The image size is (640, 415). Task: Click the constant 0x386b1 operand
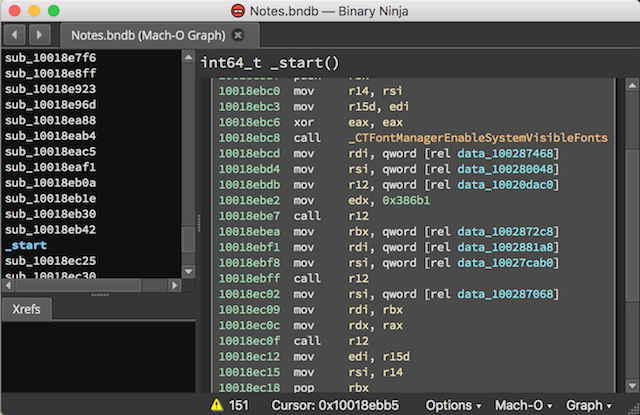(x=406, y=200)
